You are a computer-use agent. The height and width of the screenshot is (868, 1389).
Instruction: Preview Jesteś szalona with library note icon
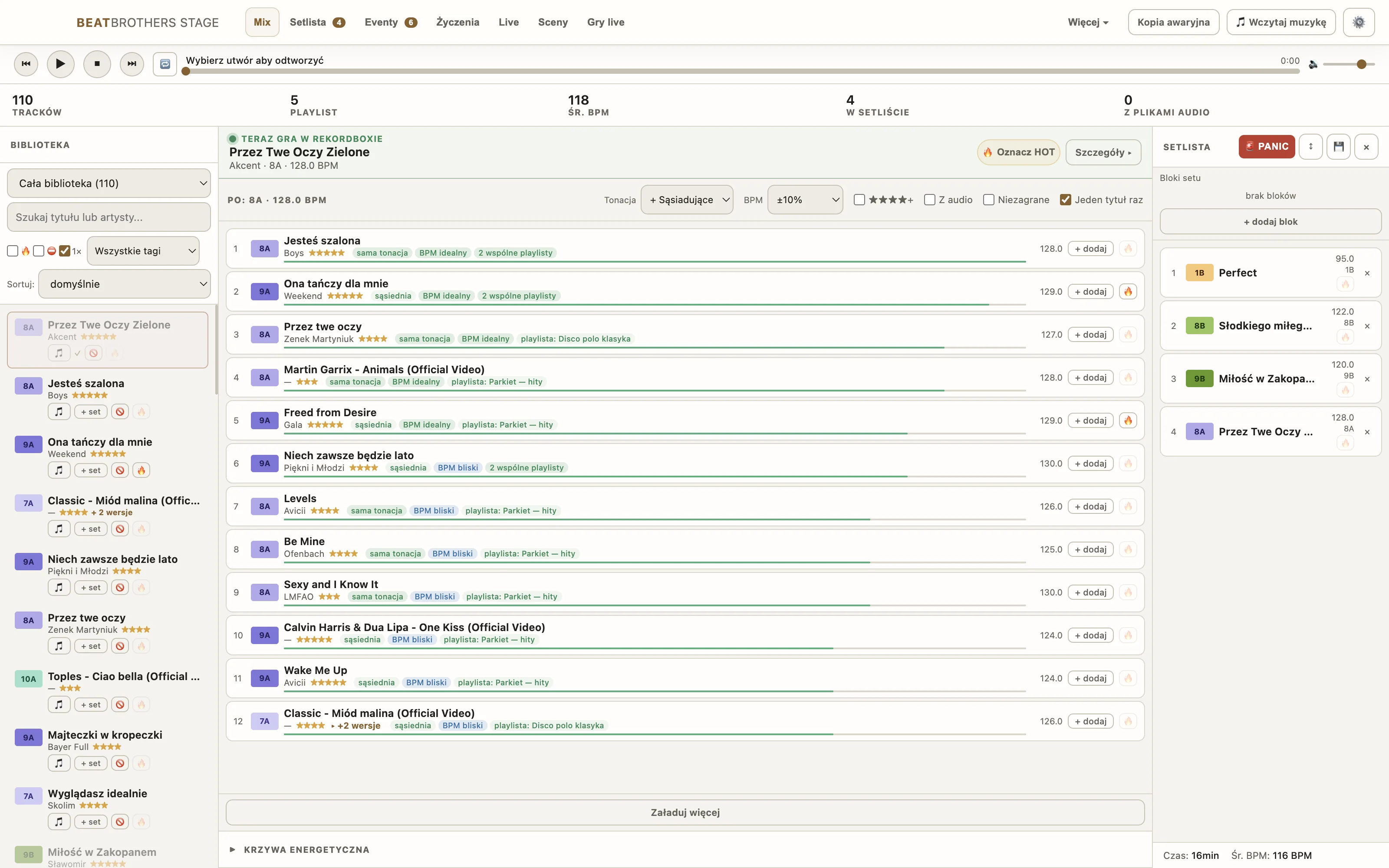(59, 411)
